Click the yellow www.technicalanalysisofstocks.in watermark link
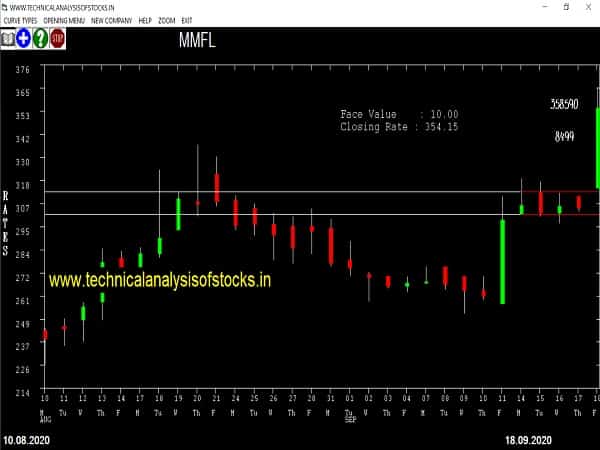 160,281
